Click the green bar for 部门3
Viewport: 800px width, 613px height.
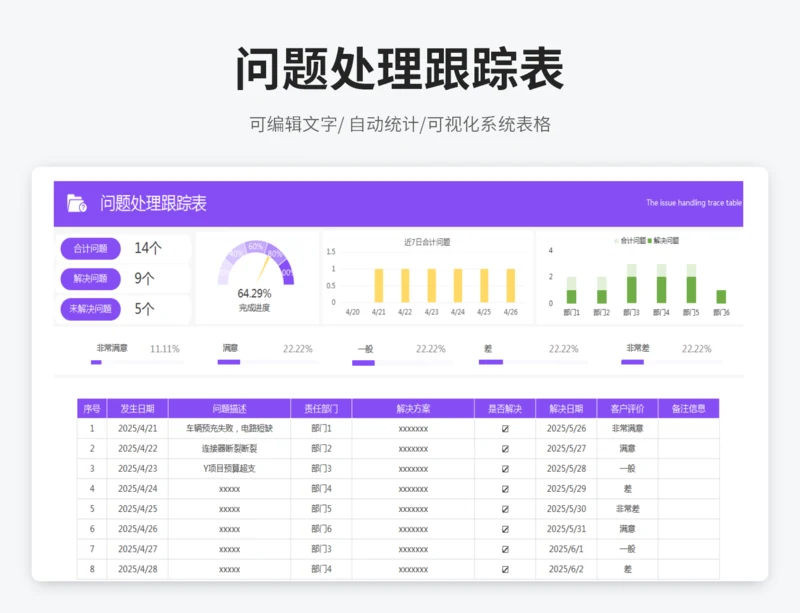tap(632, 290)
